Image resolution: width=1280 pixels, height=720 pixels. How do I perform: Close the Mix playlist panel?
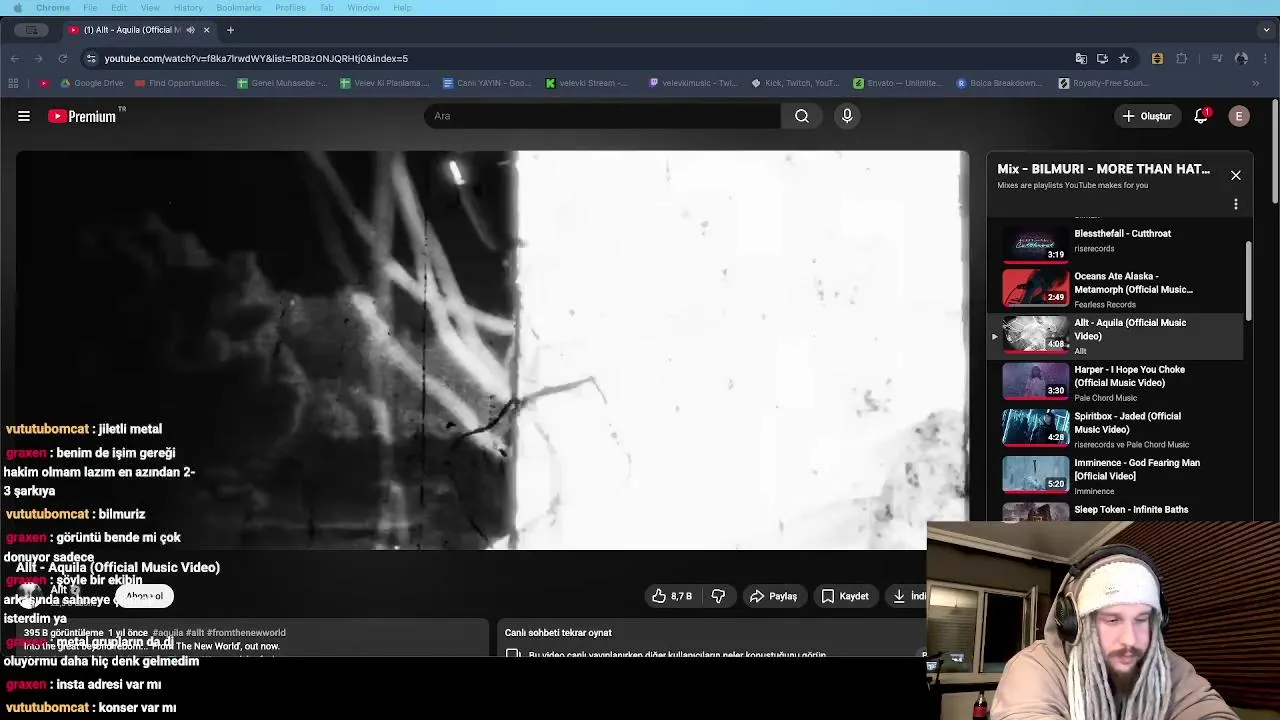(x=1236, y=175)
